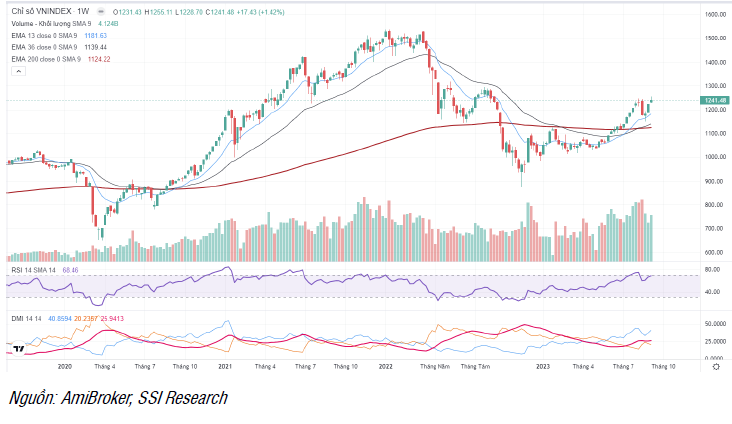Open chart settings via the gear icon

pos(716,367)
